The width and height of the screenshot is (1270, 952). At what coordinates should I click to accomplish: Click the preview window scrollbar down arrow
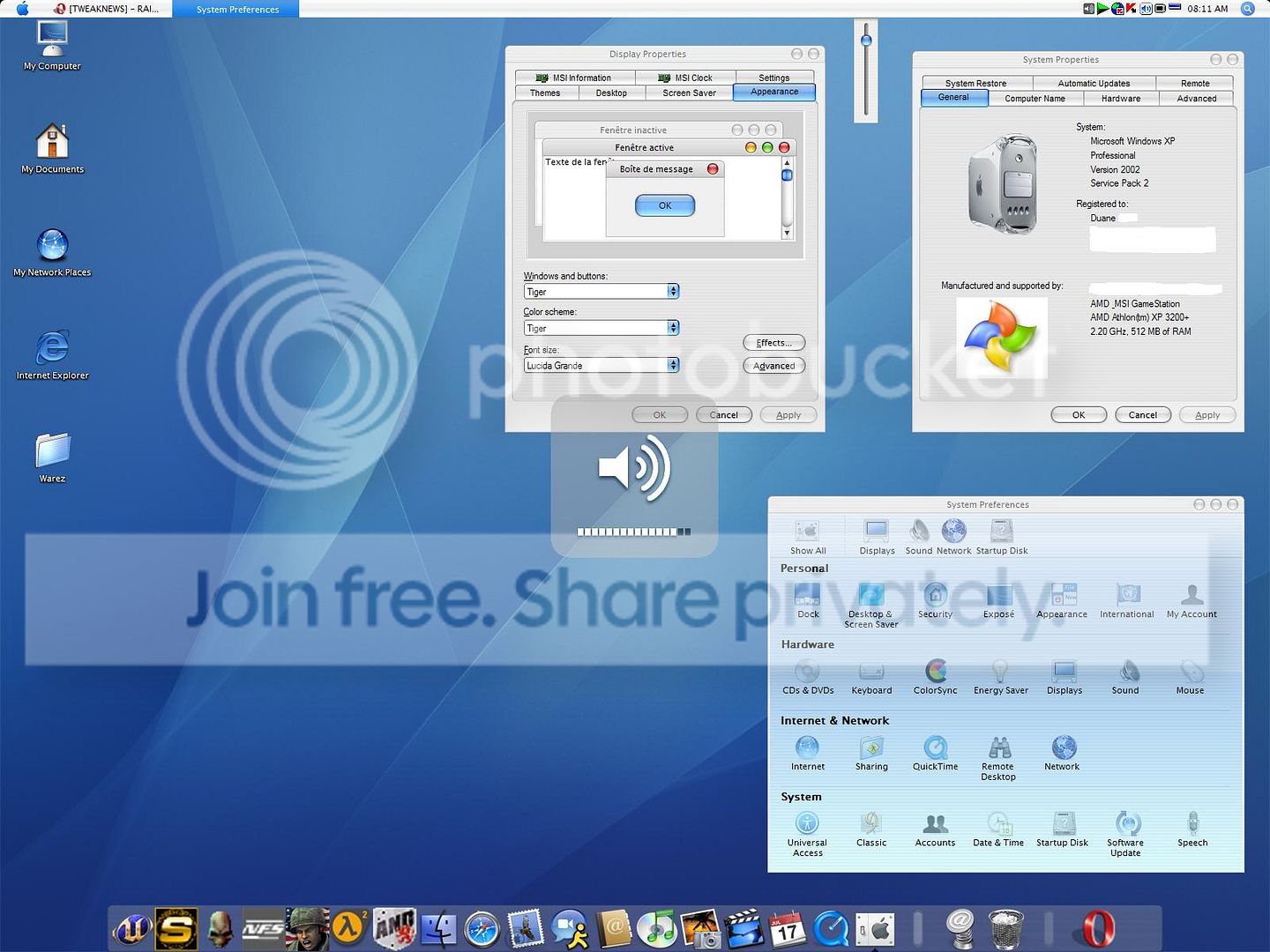click(x=787, y=234)
